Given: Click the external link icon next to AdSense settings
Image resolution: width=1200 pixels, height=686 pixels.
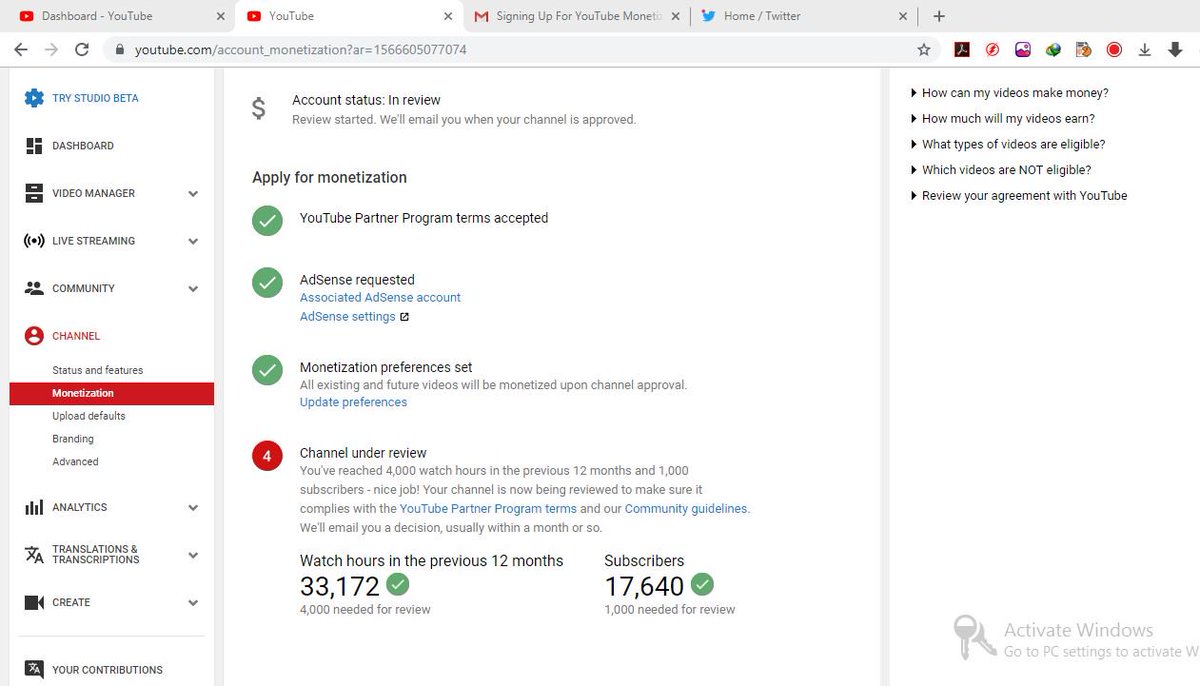Looking at the screenshot, I should pos(404,317).
